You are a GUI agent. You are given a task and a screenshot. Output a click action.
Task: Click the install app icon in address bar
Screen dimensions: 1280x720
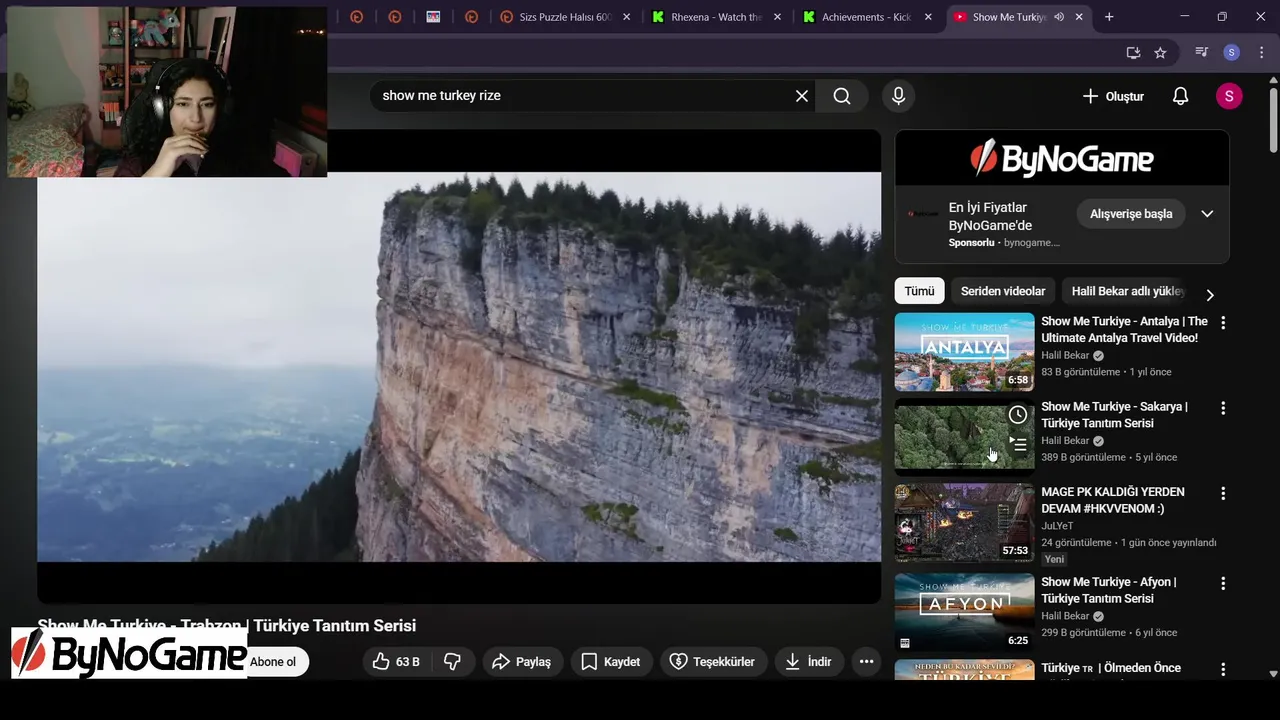[1133, 53]
